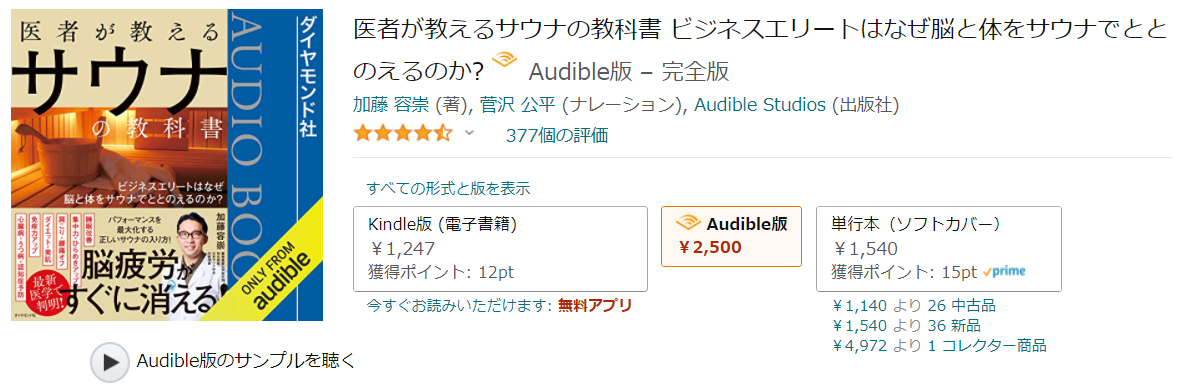View 26 中古品 offers from ¥1,140
Screen dimensions: 1198x389
915,306
